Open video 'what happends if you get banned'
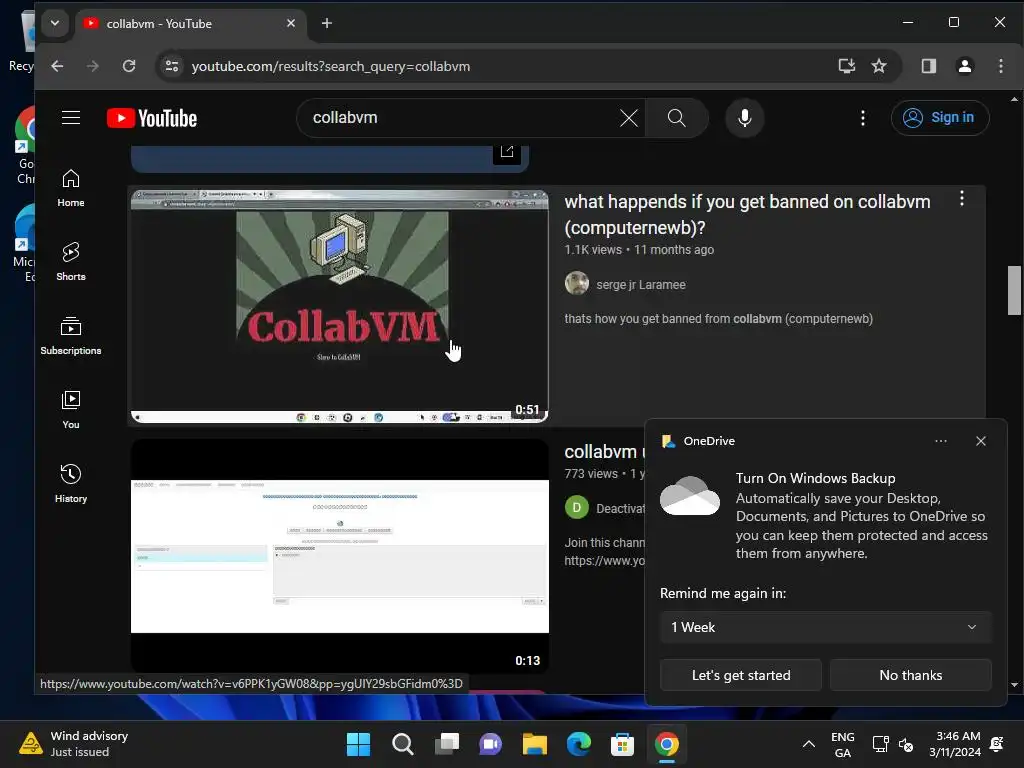This screenshot has height=768, width=1024. [747, 214]
